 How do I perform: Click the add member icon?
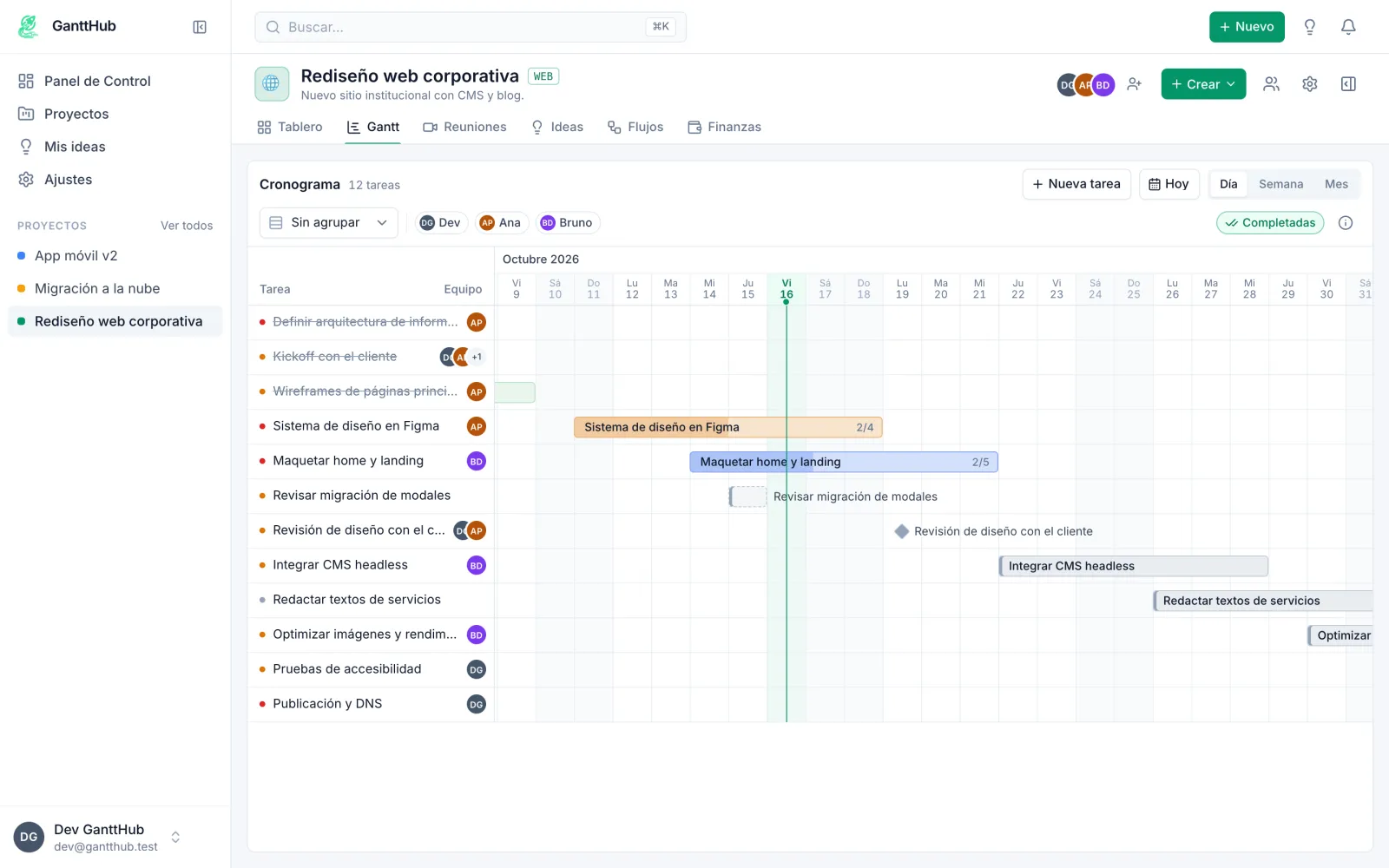(1135, 84)
